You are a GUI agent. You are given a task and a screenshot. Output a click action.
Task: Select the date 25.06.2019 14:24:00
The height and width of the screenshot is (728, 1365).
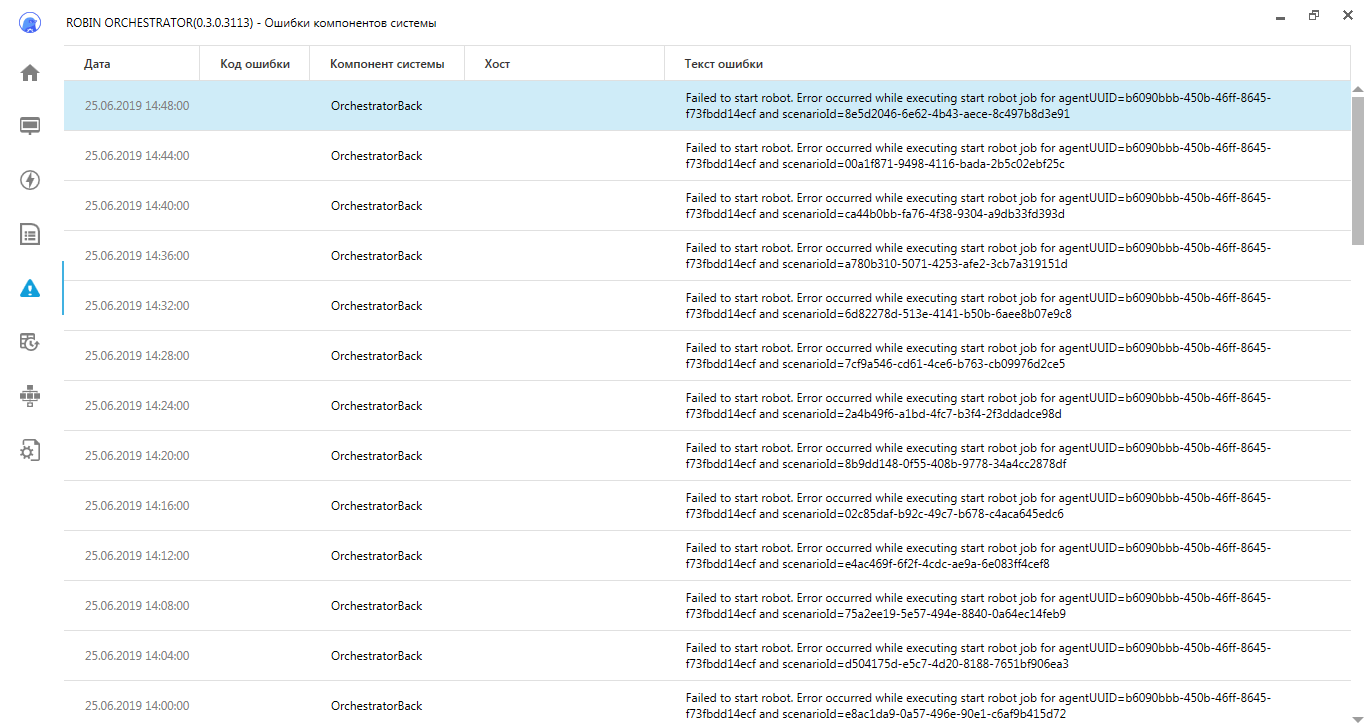coord(137,406)
